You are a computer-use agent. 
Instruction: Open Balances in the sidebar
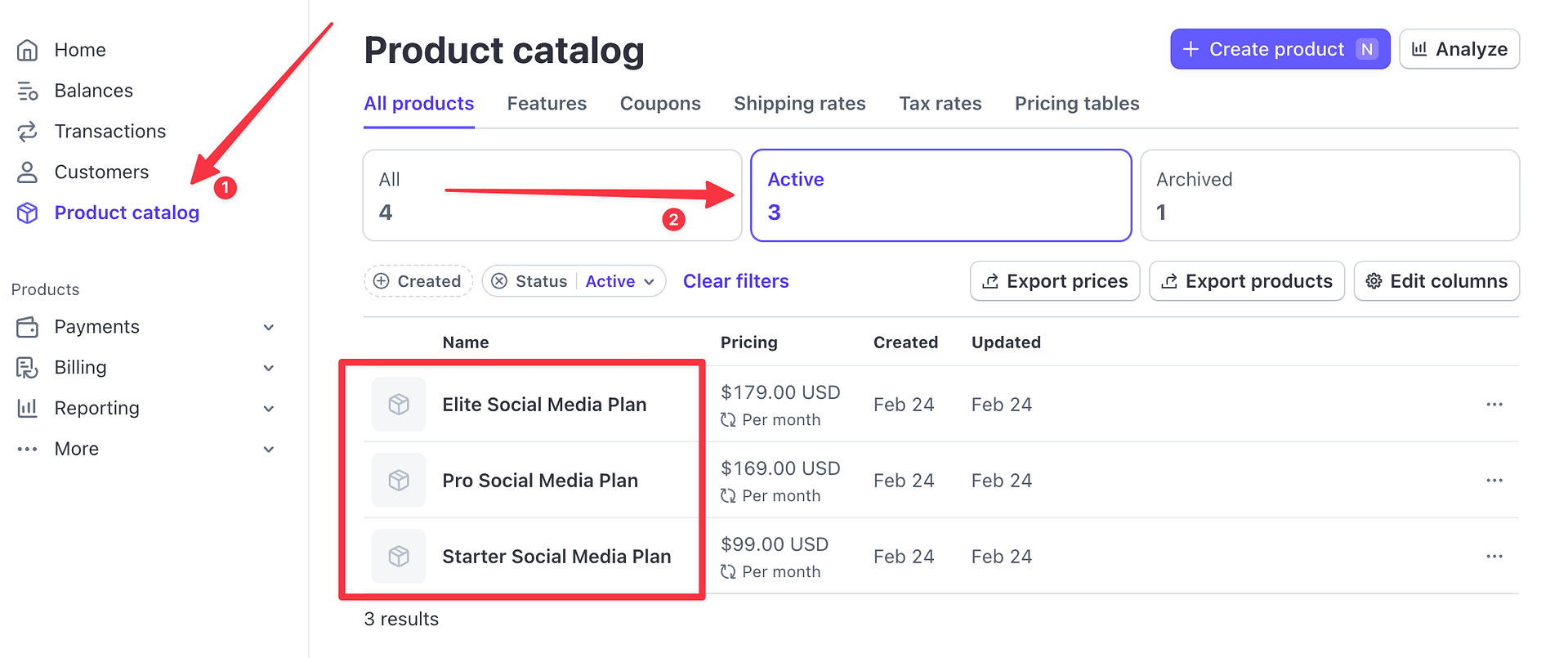point(93,91)
